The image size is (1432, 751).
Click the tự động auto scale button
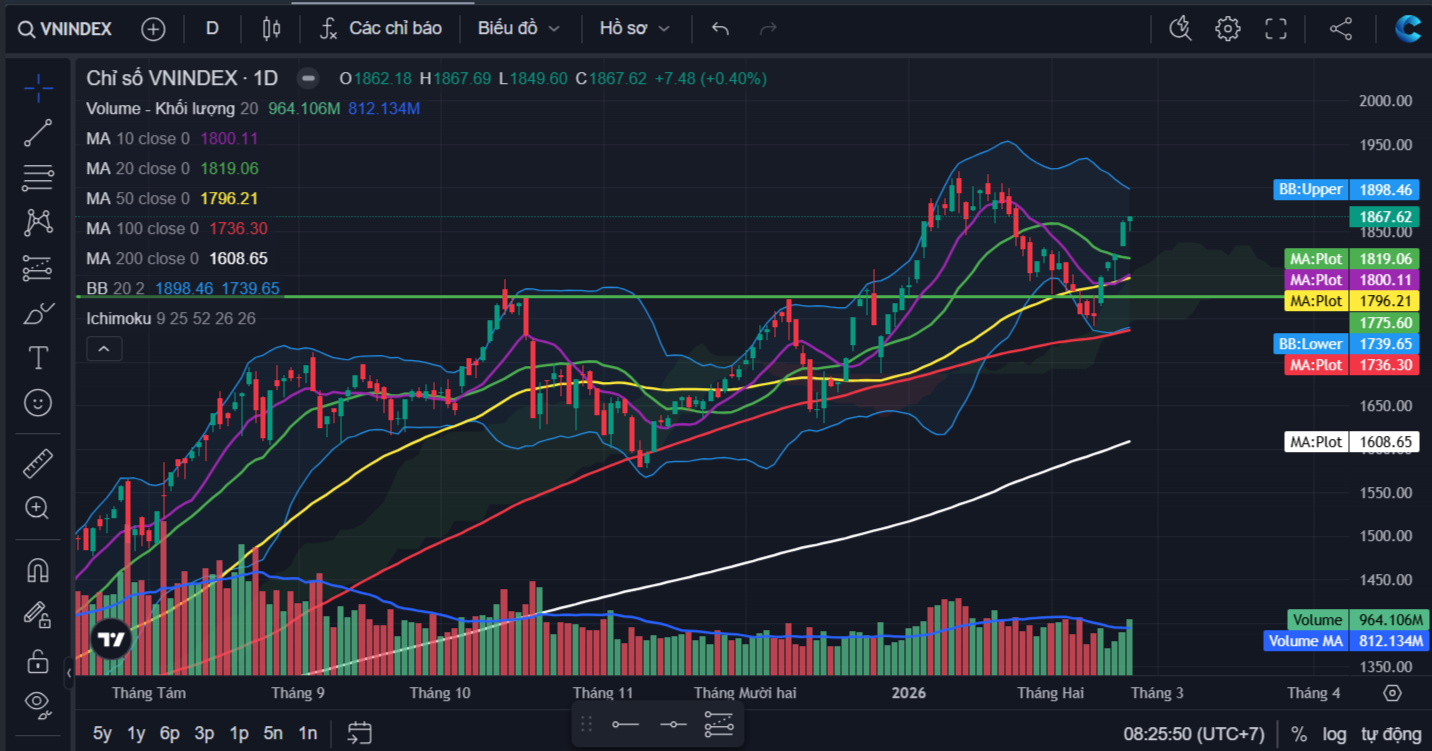(1391, 734)
